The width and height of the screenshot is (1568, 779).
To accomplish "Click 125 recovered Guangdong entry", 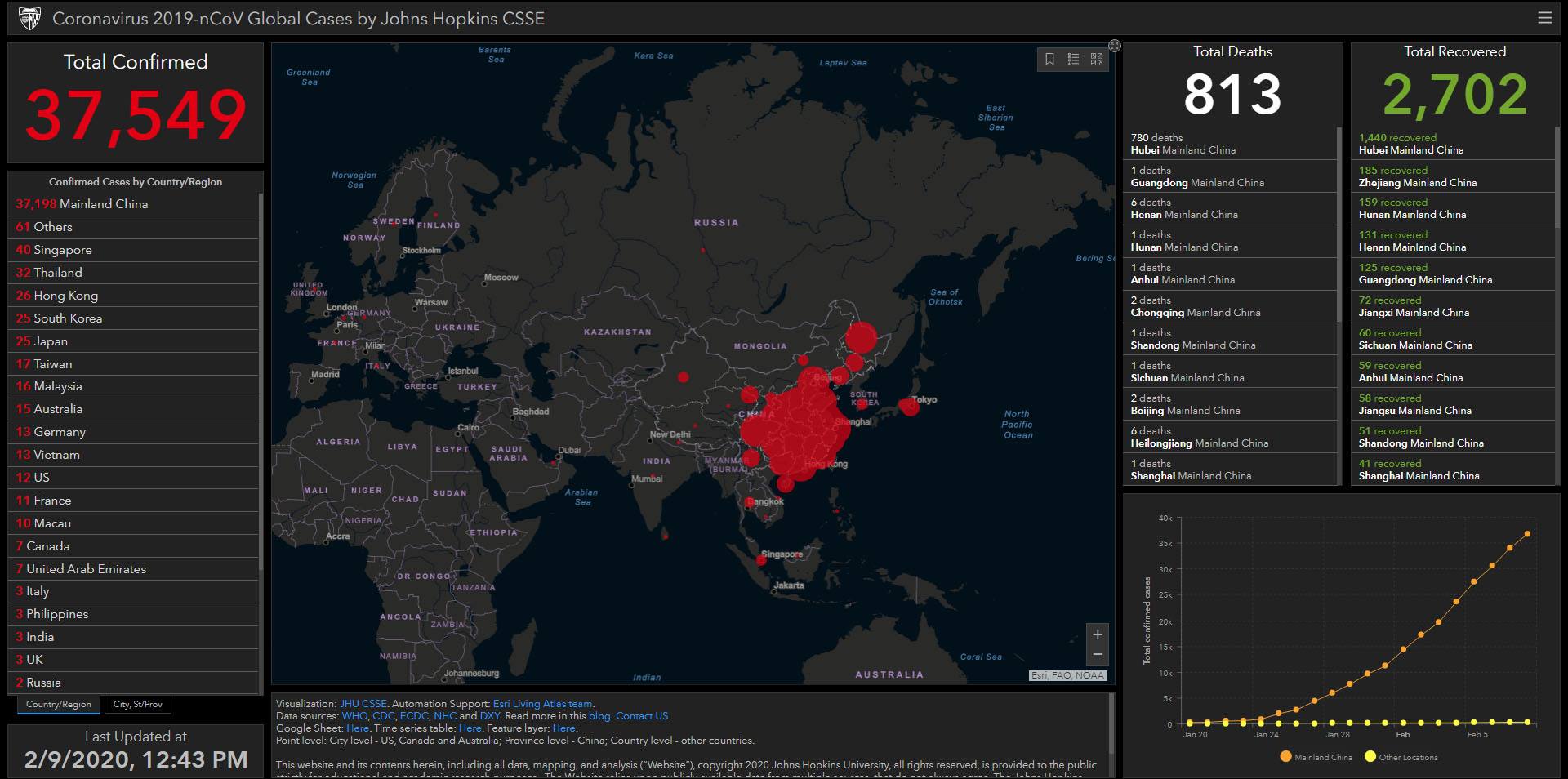I will click(x=1453, y=274).
